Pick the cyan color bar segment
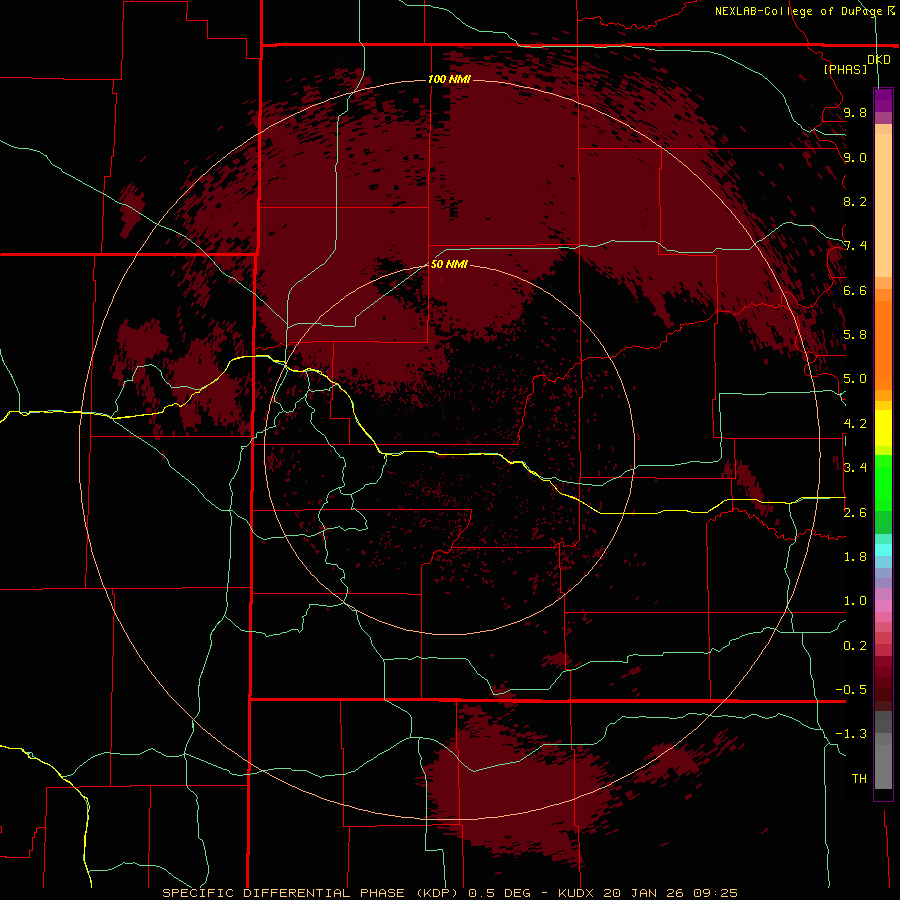 [x=883, y=550]
